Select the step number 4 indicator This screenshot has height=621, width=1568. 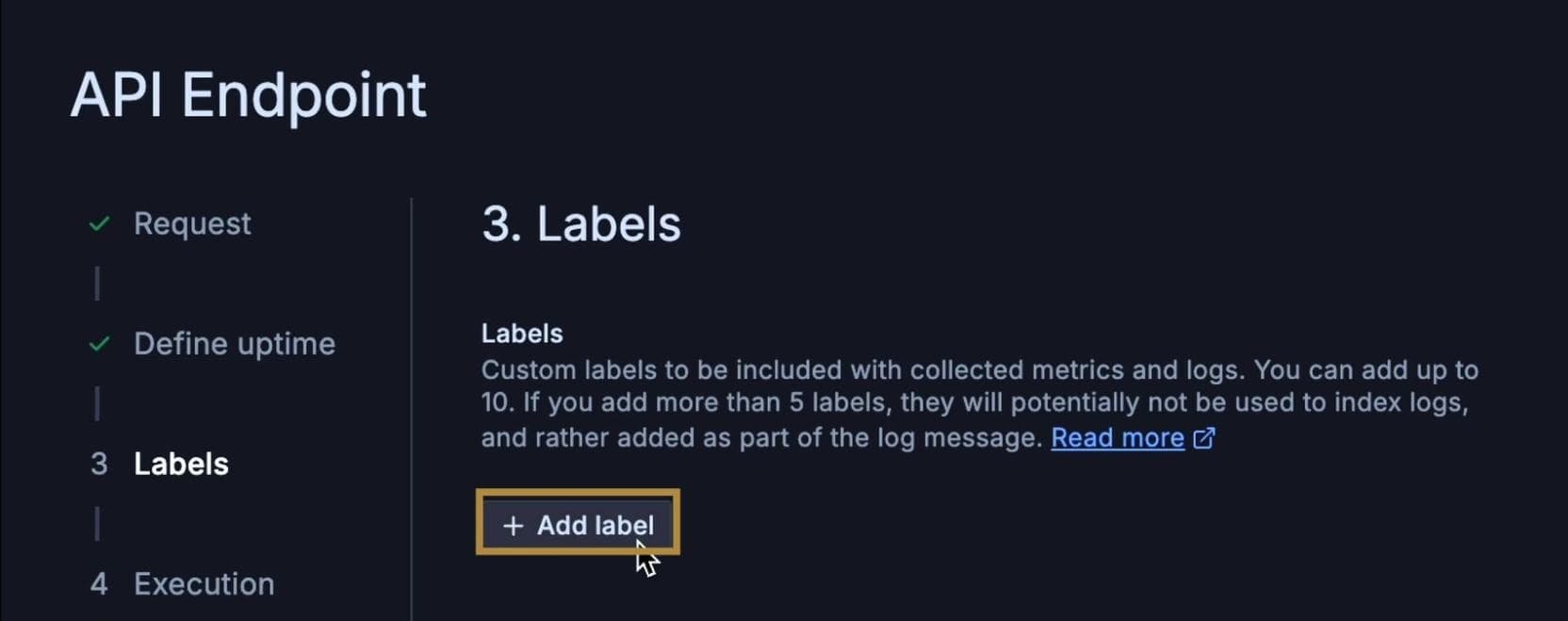pyautogui.click(x=98, y=584)
